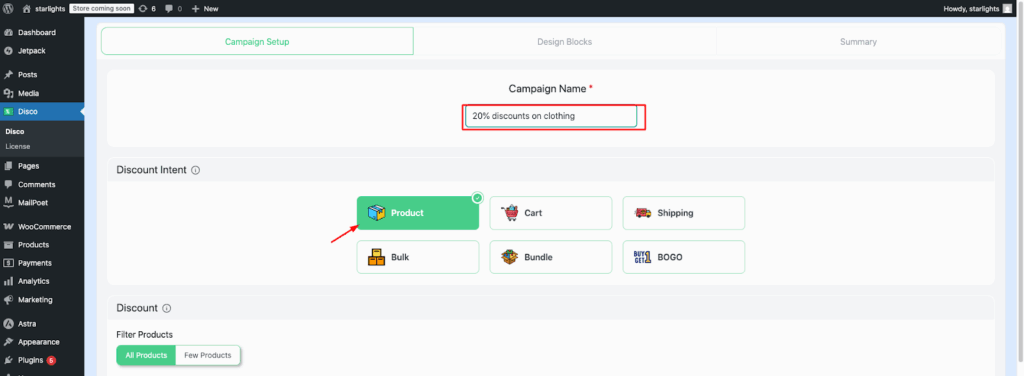Image resolution: width=1024 pixels, height=376 pixels.
Task: Switch to the Design Blocks tab
Action: point(565,41)
